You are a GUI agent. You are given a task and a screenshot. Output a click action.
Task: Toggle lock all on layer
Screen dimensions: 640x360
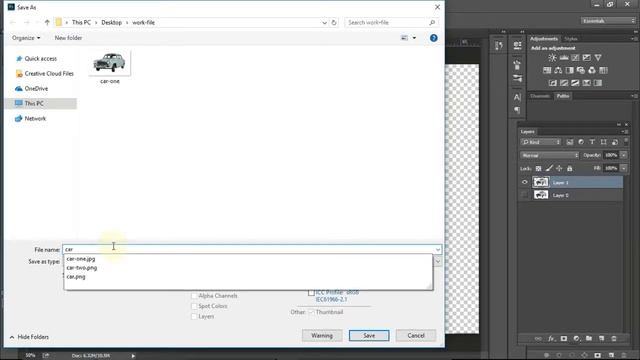(x=570, y=168)
